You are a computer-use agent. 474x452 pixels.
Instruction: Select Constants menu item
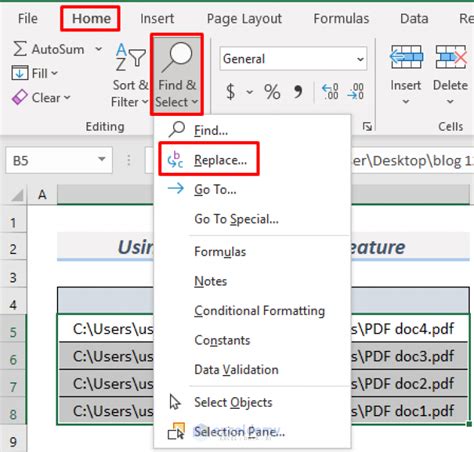[x=252, y=340]
